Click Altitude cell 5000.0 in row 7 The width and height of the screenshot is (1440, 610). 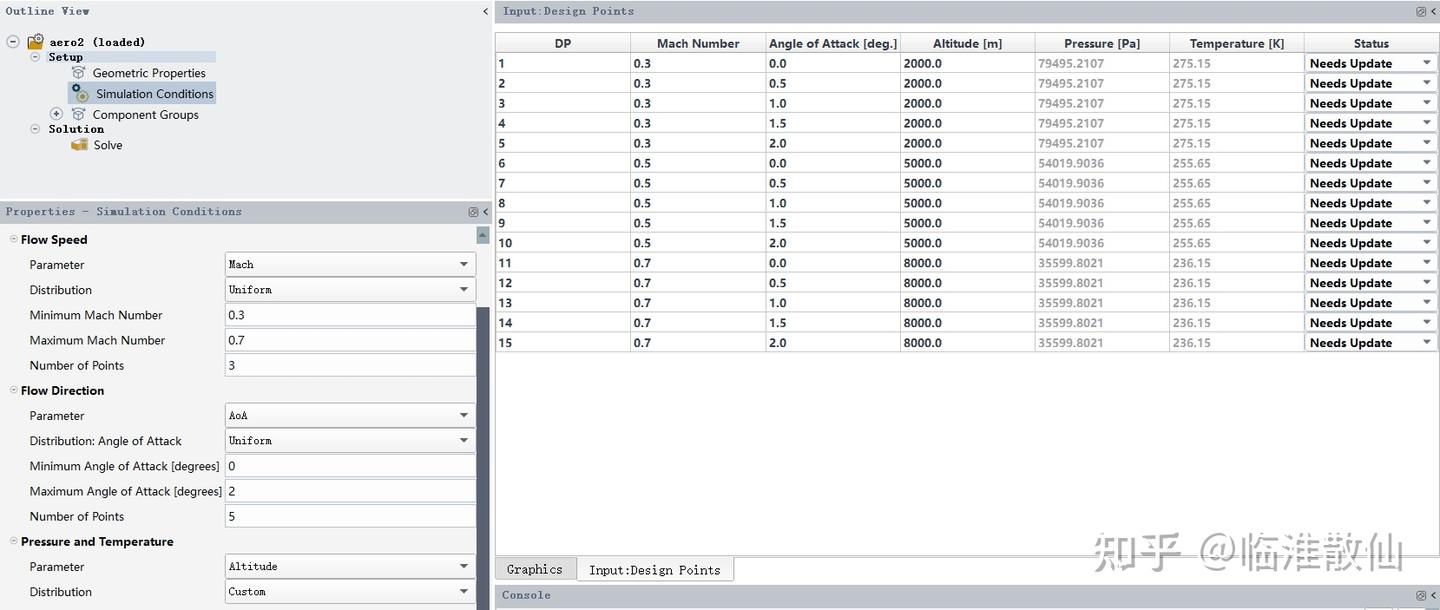pyautogui.click(x=968, y=183)
